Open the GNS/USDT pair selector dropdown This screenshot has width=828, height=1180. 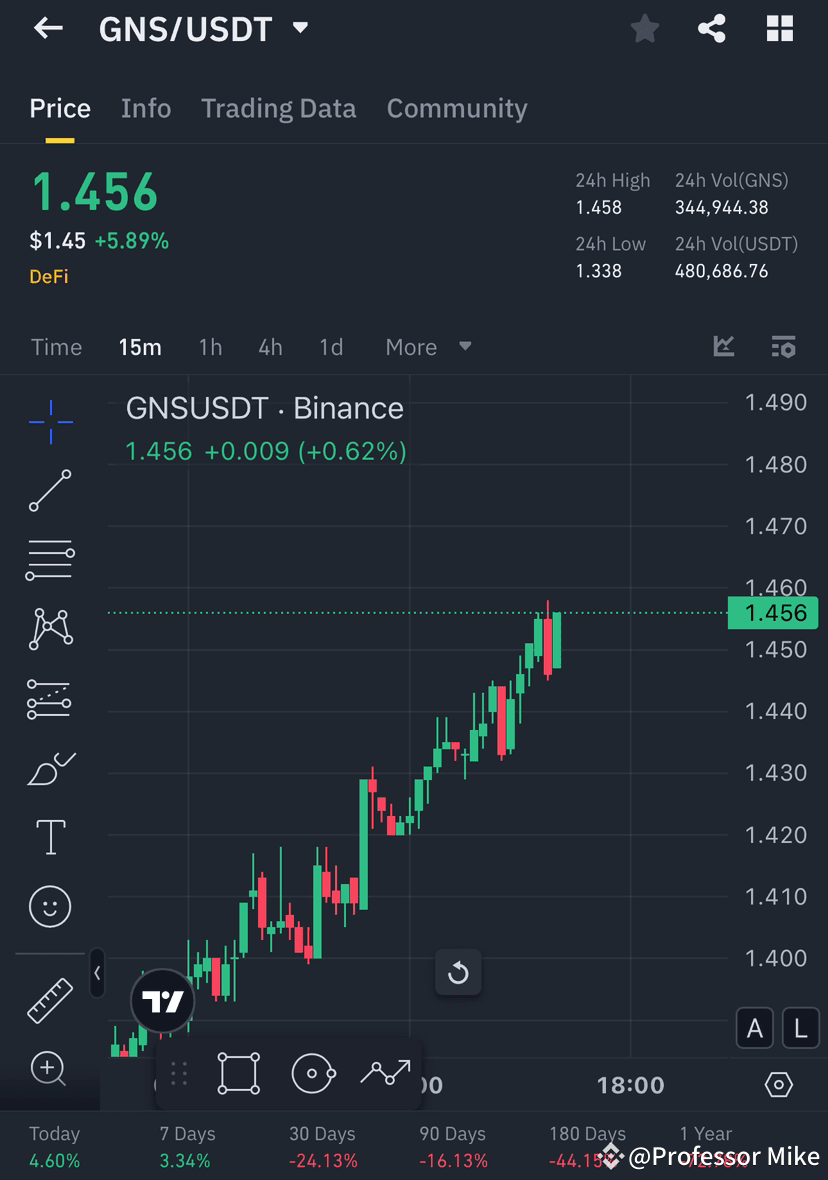(299, 28)
